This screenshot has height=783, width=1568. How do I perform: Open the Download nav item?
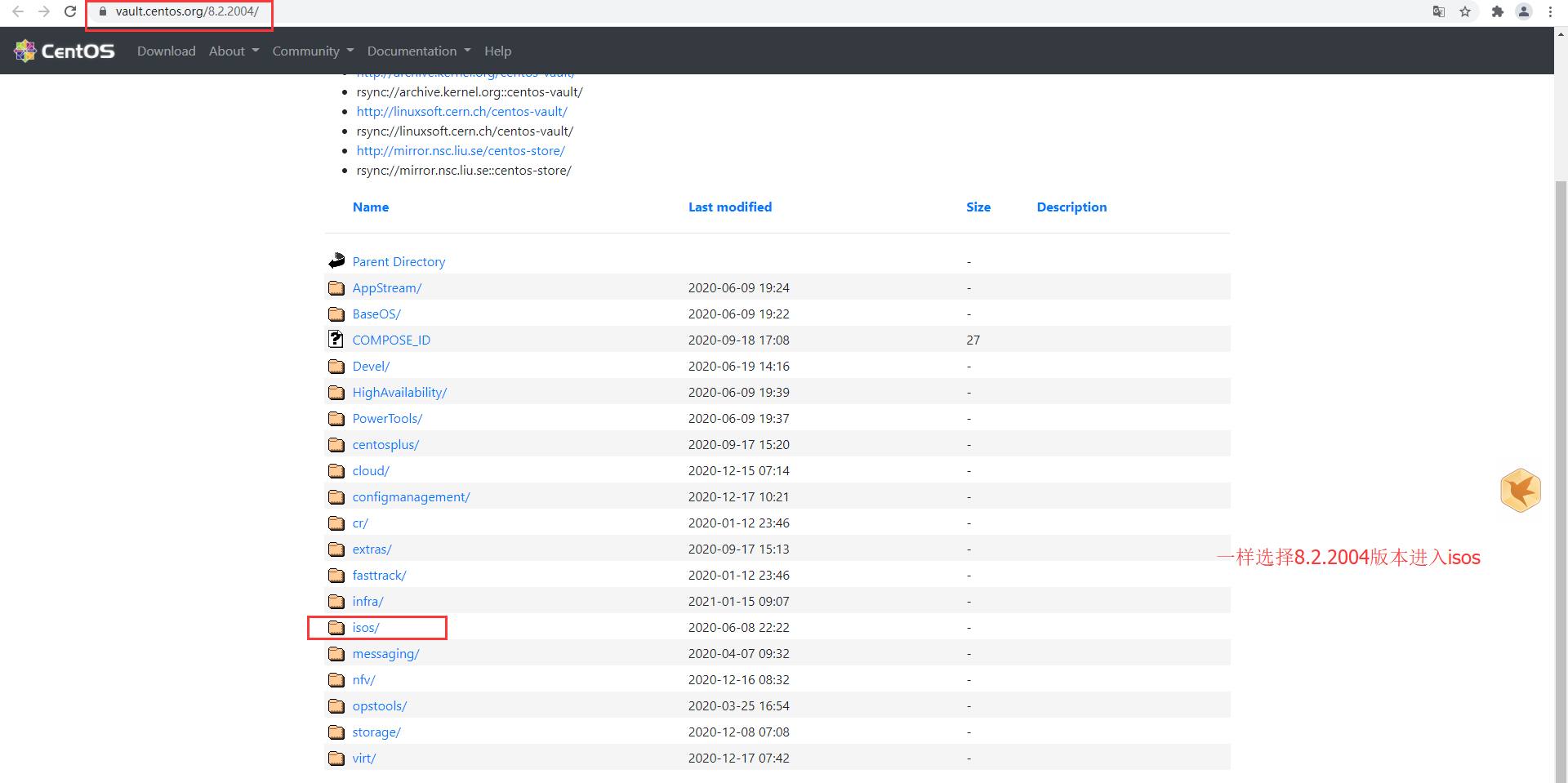click(167, 51)
